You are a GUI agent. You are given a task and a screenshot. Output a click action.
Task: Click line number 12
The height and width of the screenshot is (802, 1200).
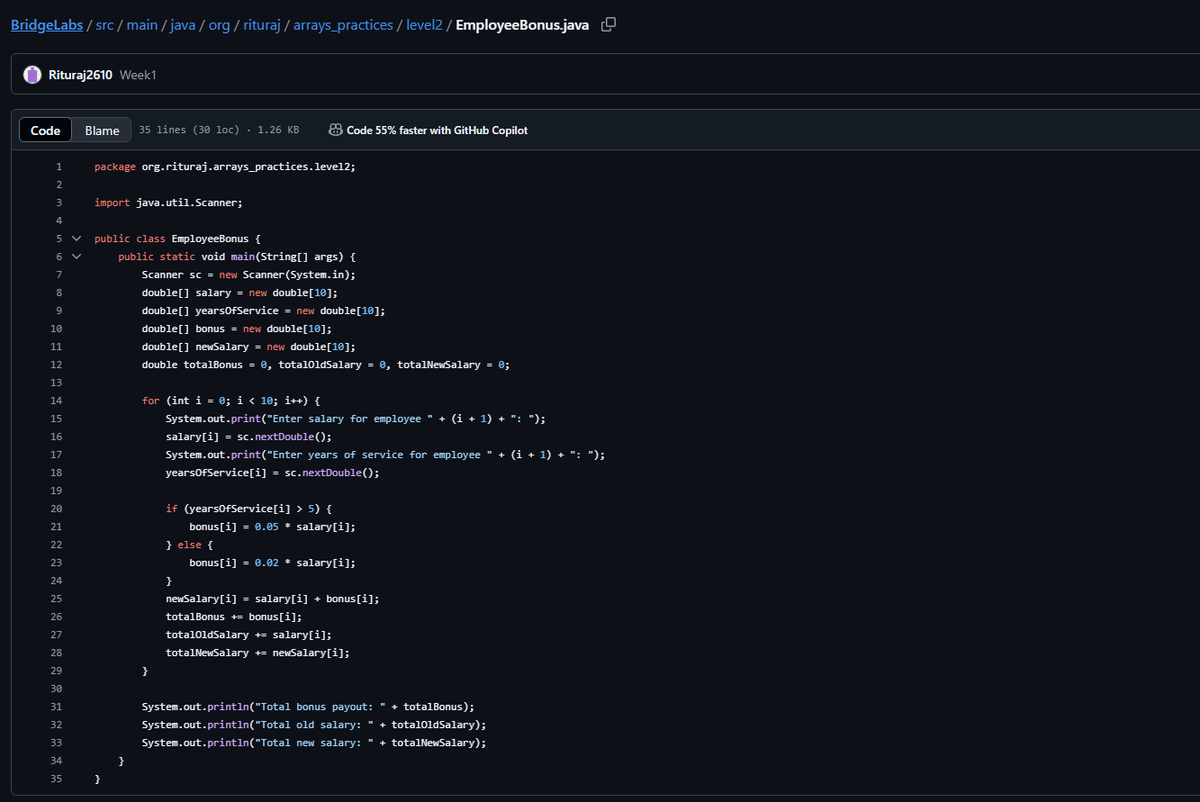(56, 365)
